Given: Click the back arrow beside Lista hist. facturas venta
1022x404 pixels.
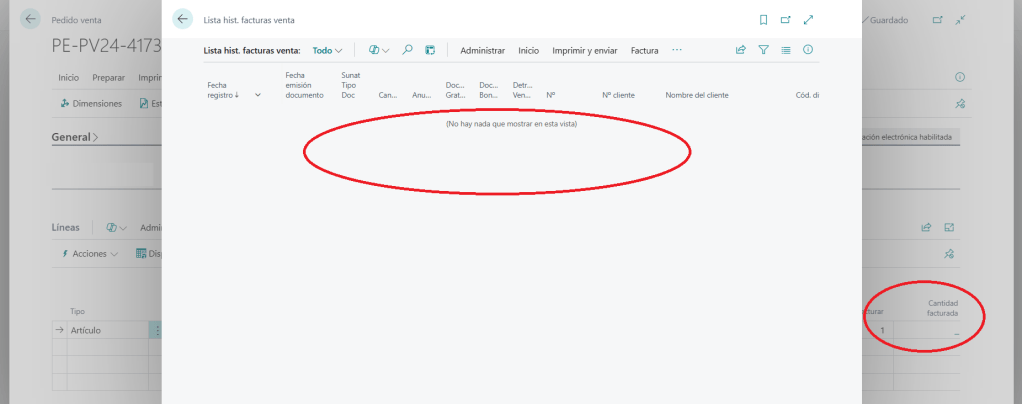Looking at the screenshot, I should point(182,19).
